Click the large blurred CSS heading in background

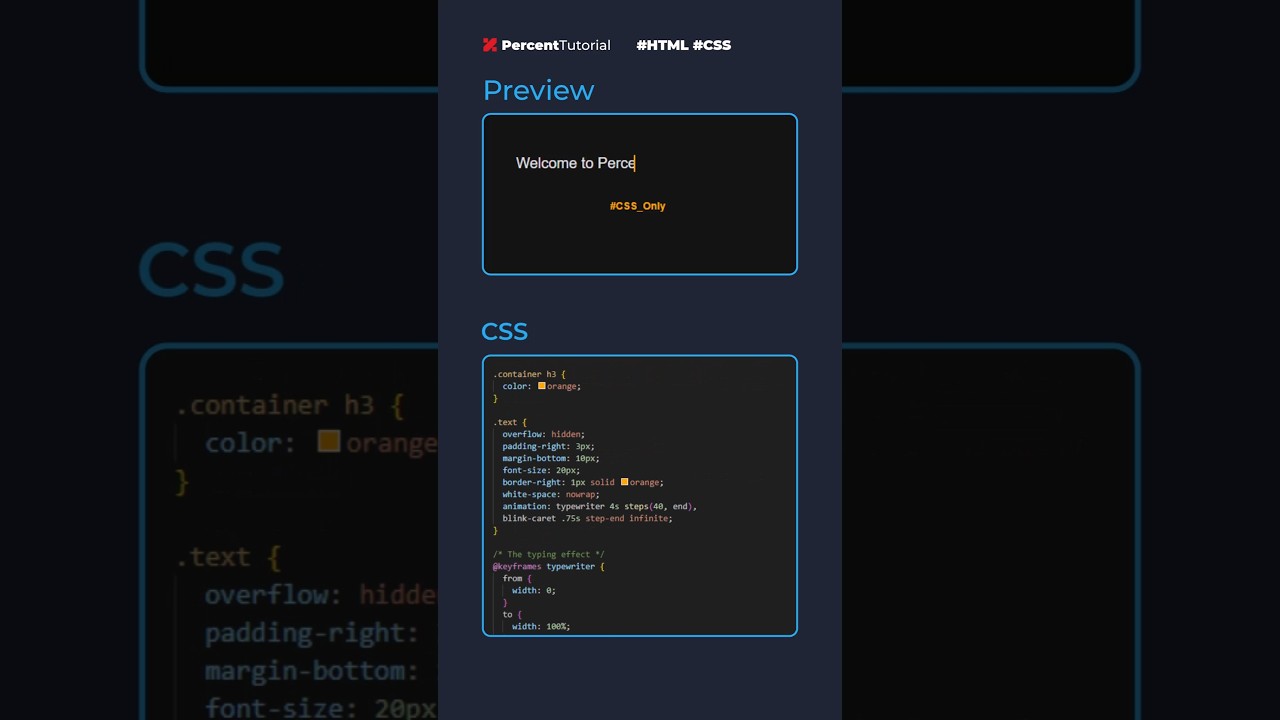click(211, 270)
